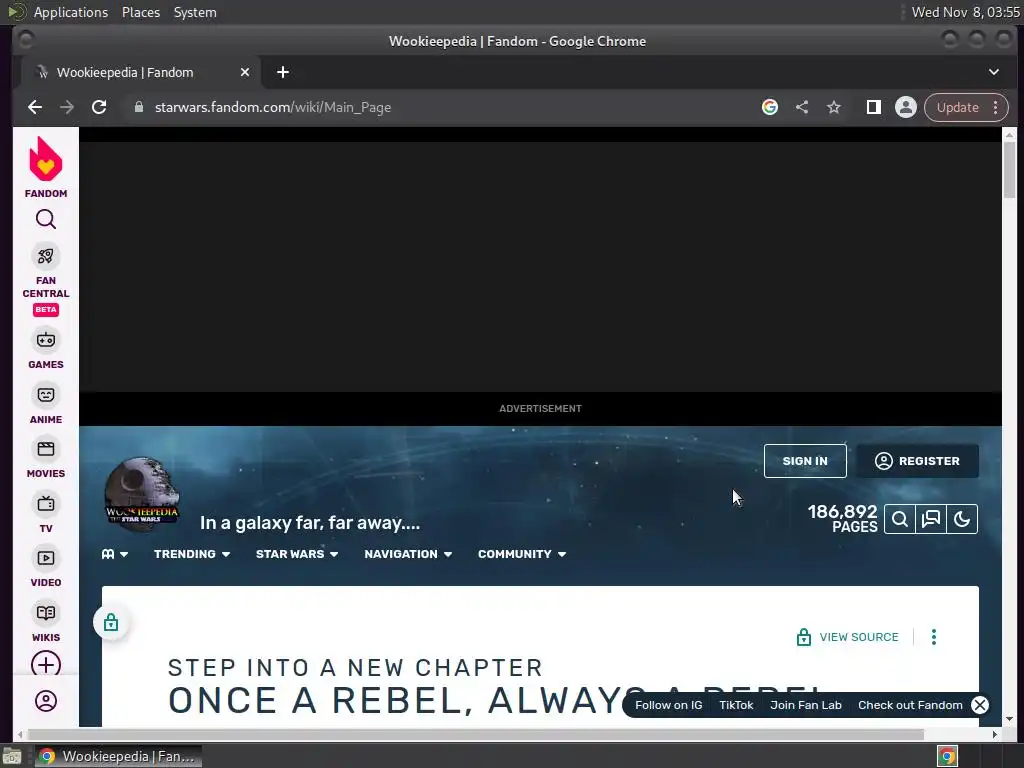1024x768 pixels.
Task: Click the Sign In button
Action: [805, 461]
